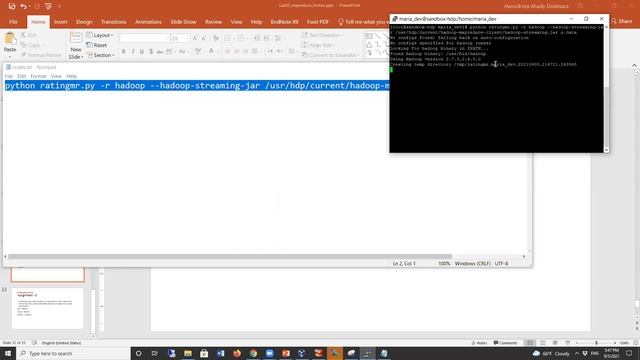
Task: Click the Reset slide button
Action: tap(97, 45)
